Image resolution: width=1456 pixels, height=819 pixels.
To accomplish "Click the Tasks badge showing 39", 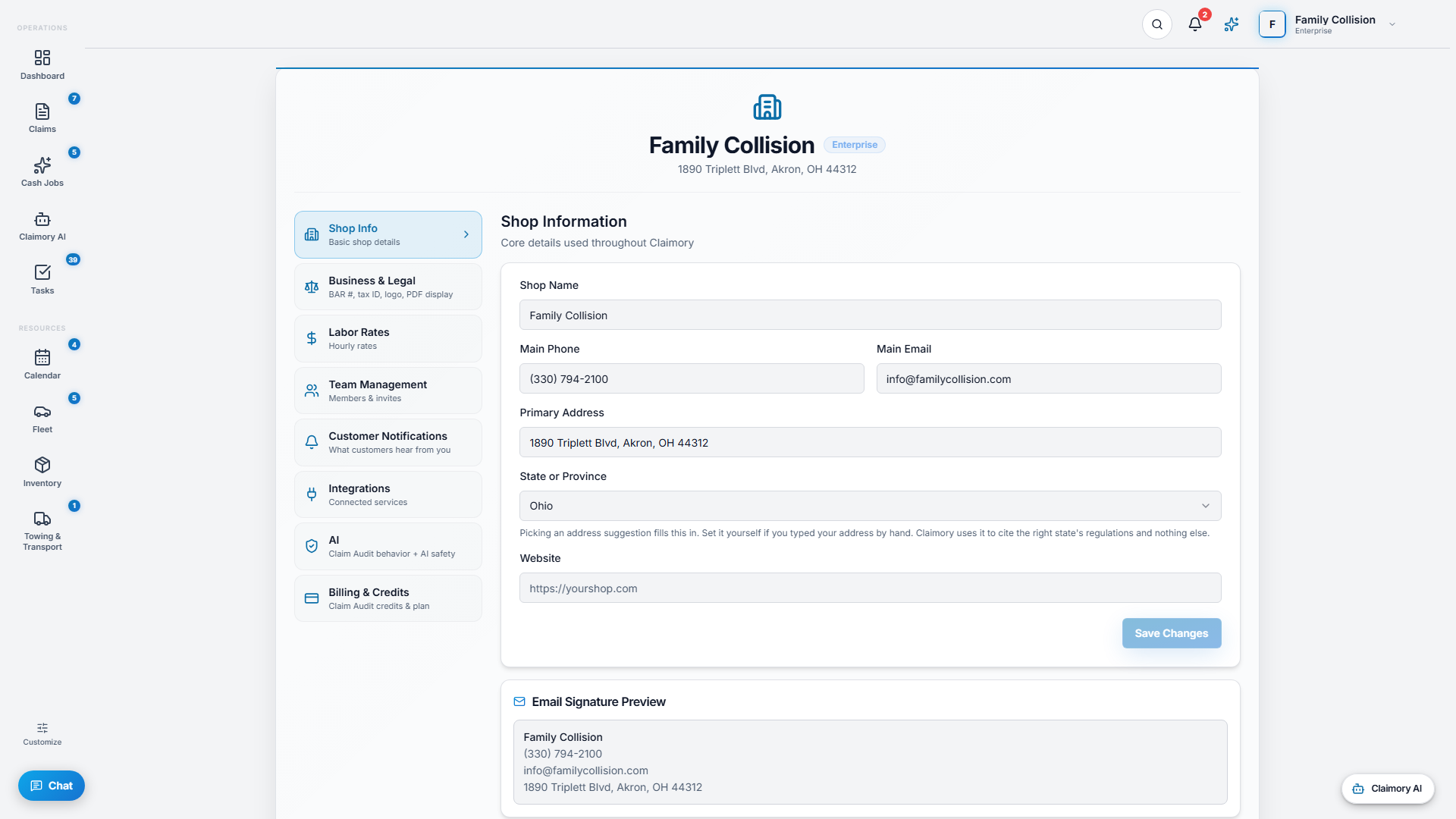I will (73, 259).
